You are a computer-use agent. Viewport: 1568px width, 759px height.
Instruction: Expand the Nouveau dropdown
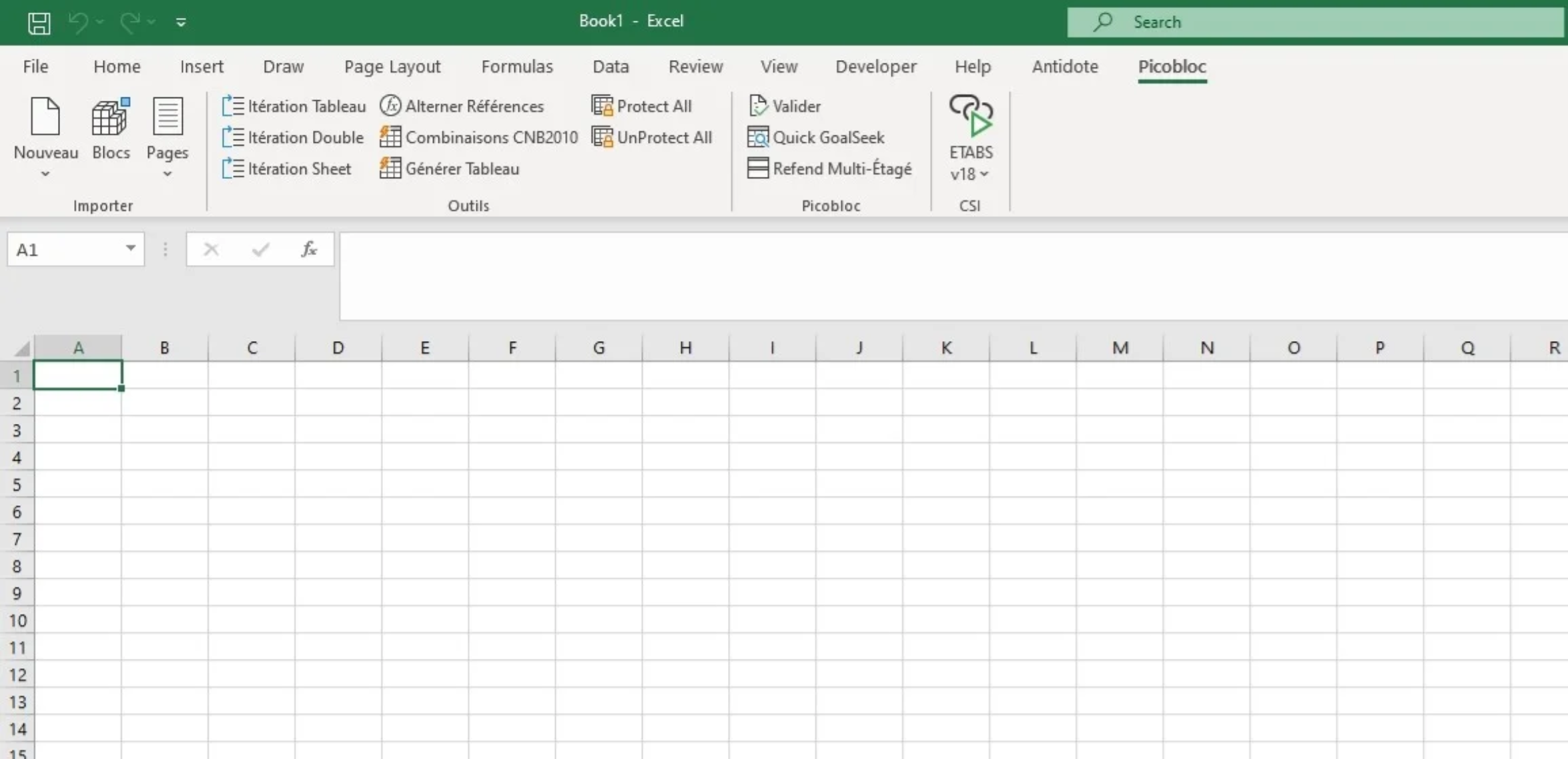tap(45, 174)
